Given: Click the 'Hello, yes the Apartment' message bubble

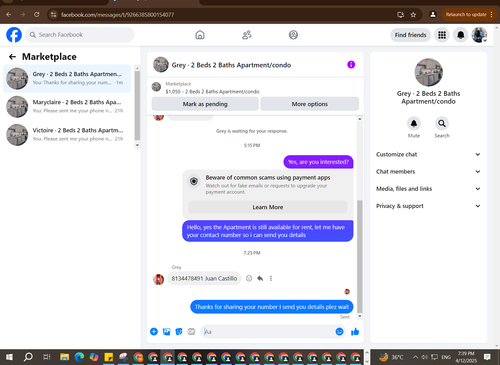Looking at the screenshot, I should [x=268, y=231].
